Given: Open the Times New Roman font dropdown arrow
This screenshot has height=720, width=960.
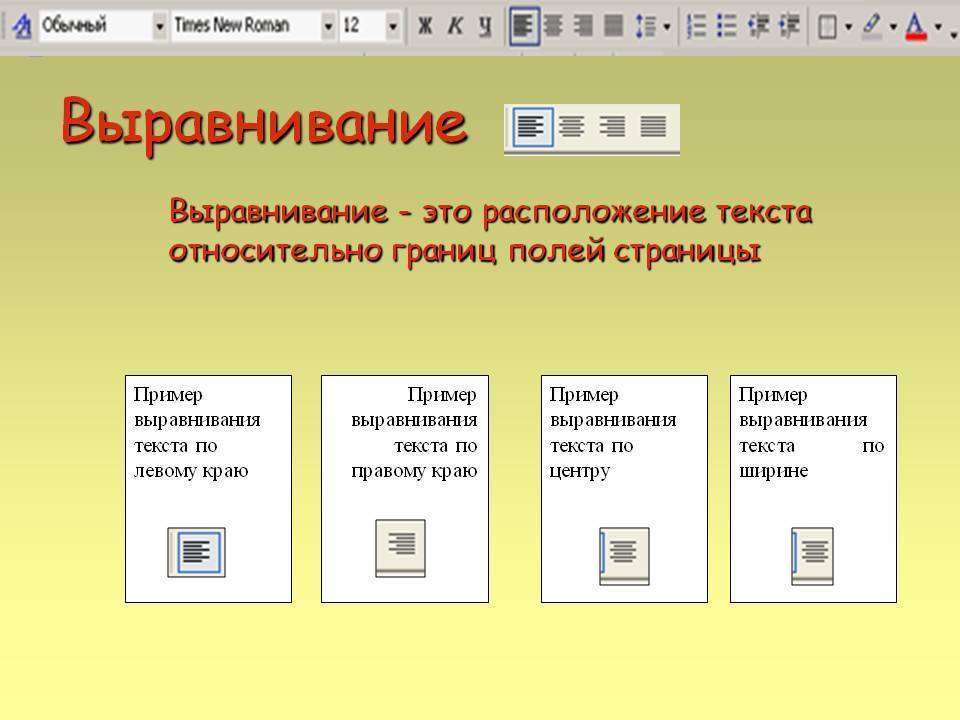Looking at the screenshot, I should point(329,26).
